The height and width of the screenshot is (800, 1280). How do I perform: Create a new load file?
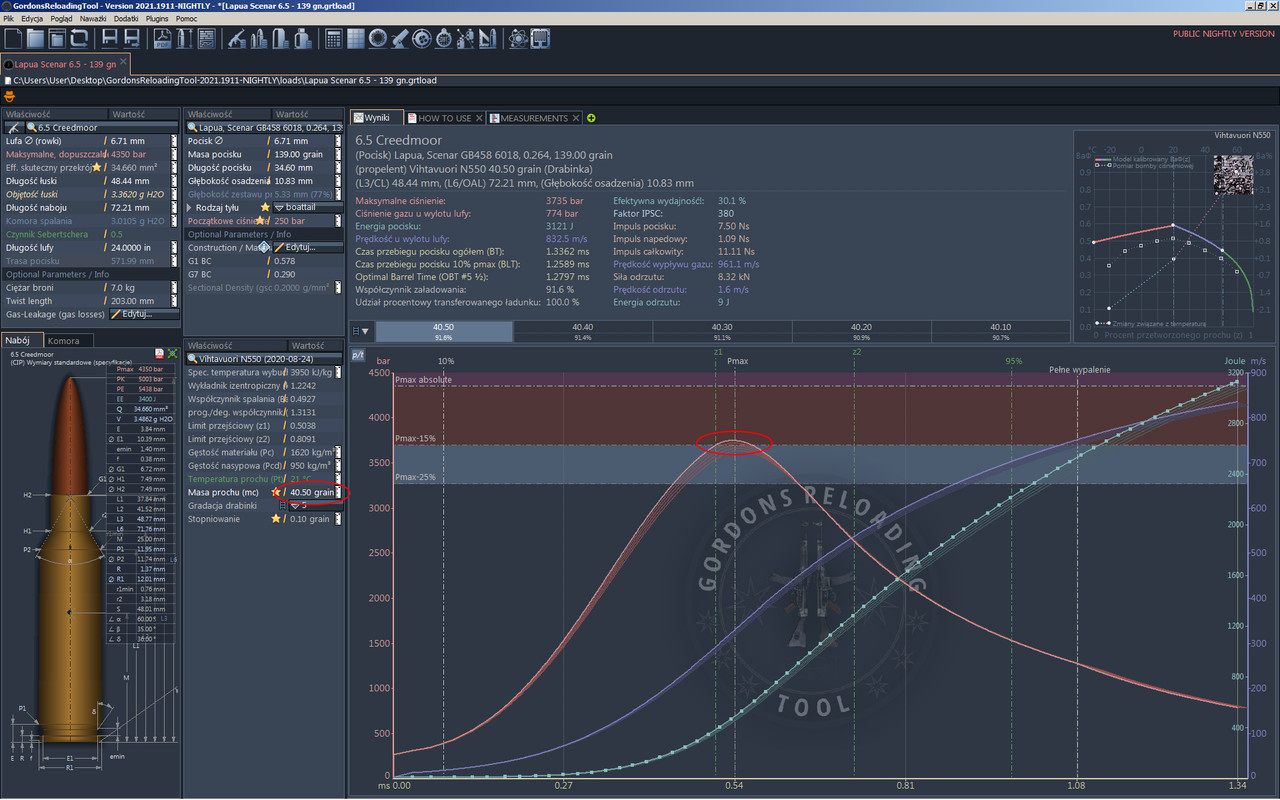tap(13, 38)
